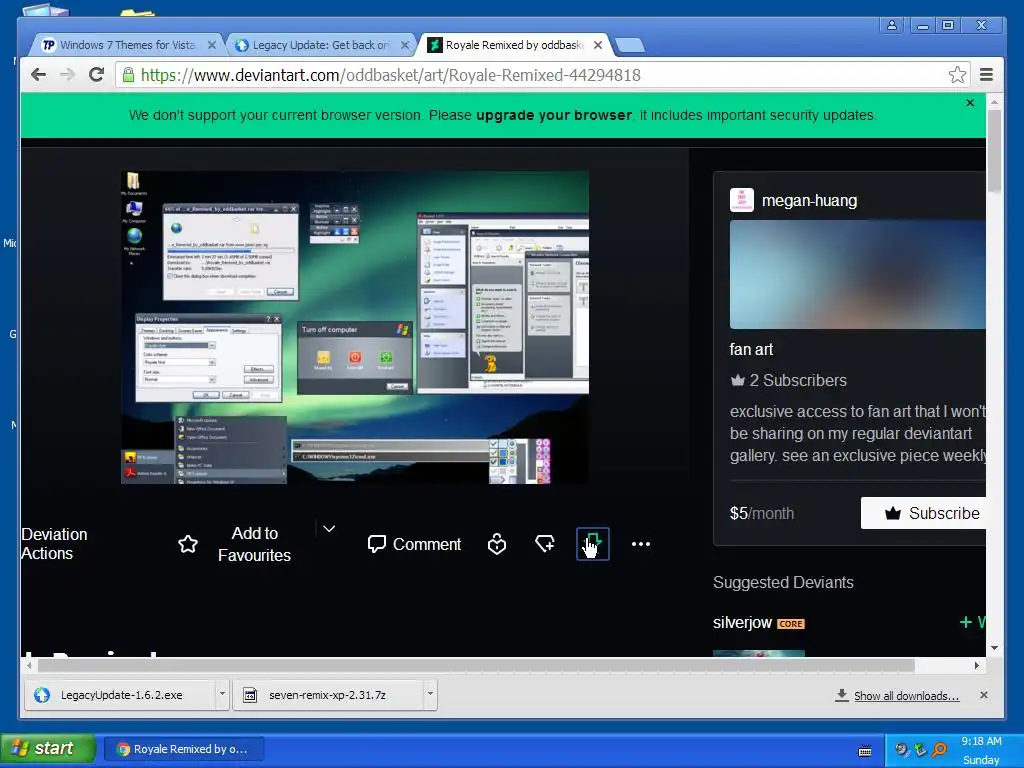
Task: Close the Royale Remixed tab
Action: pyautogui.click(x=598, y=45)
